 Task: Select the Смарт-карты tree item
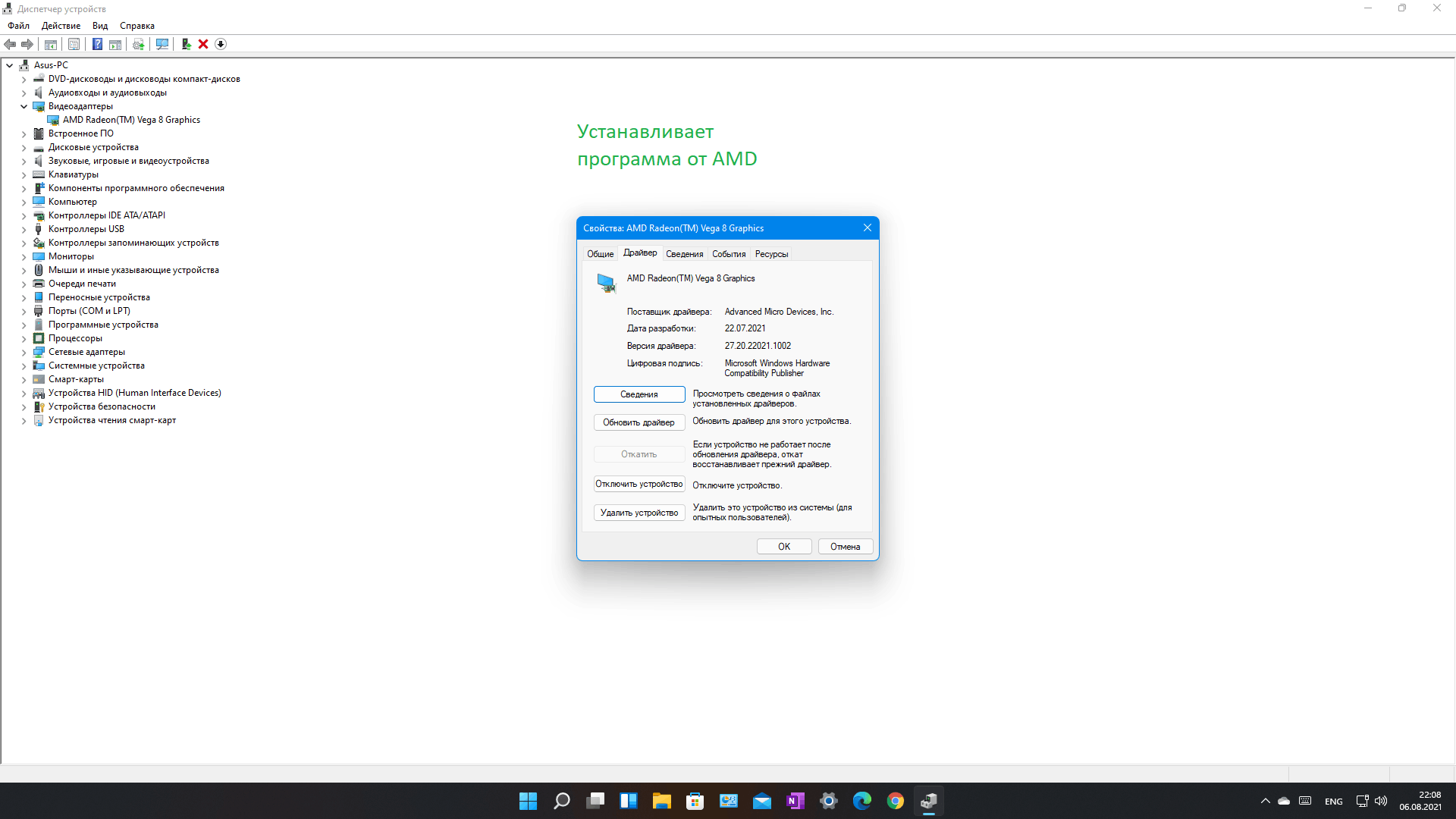pyautogui.click(x=76, y=379)
